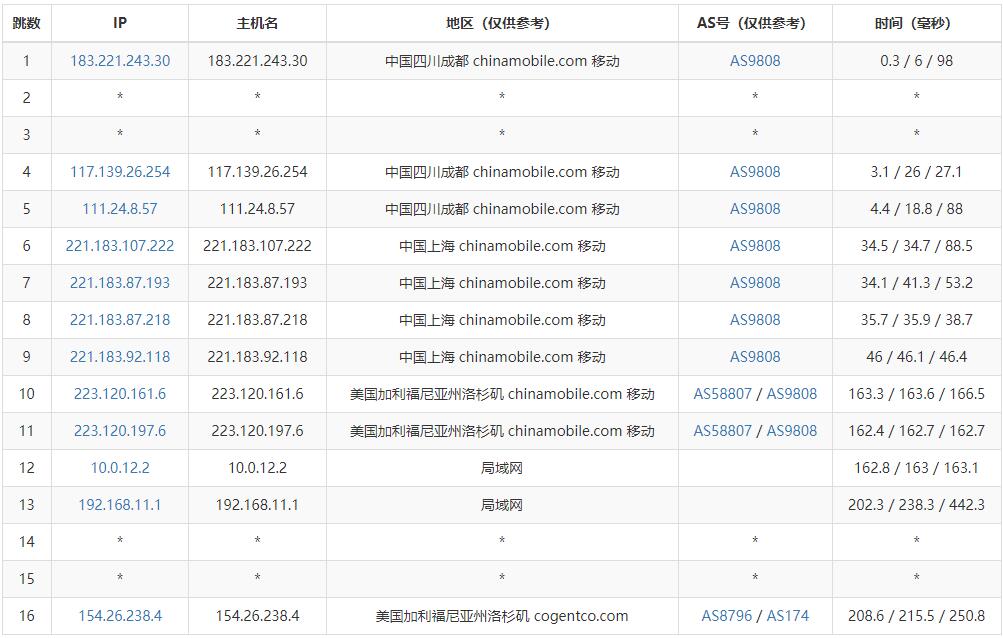
Task: Click time value 3.1 / 26 / 27.1
Action: coord(916,171)
